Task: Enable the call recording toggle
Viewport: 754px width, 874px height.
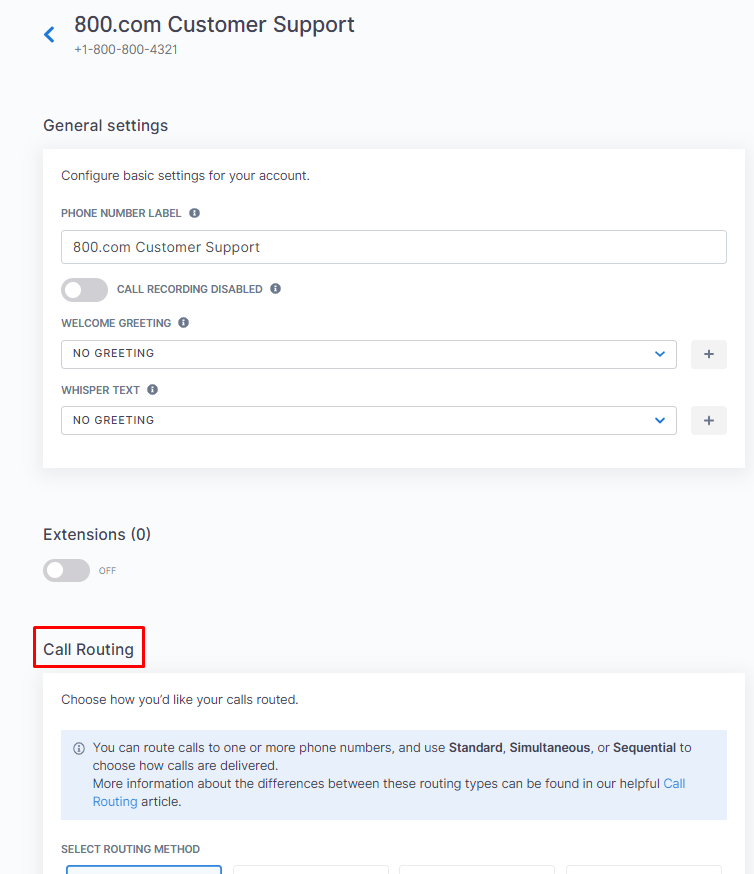Action: click(x=84, y=290)
